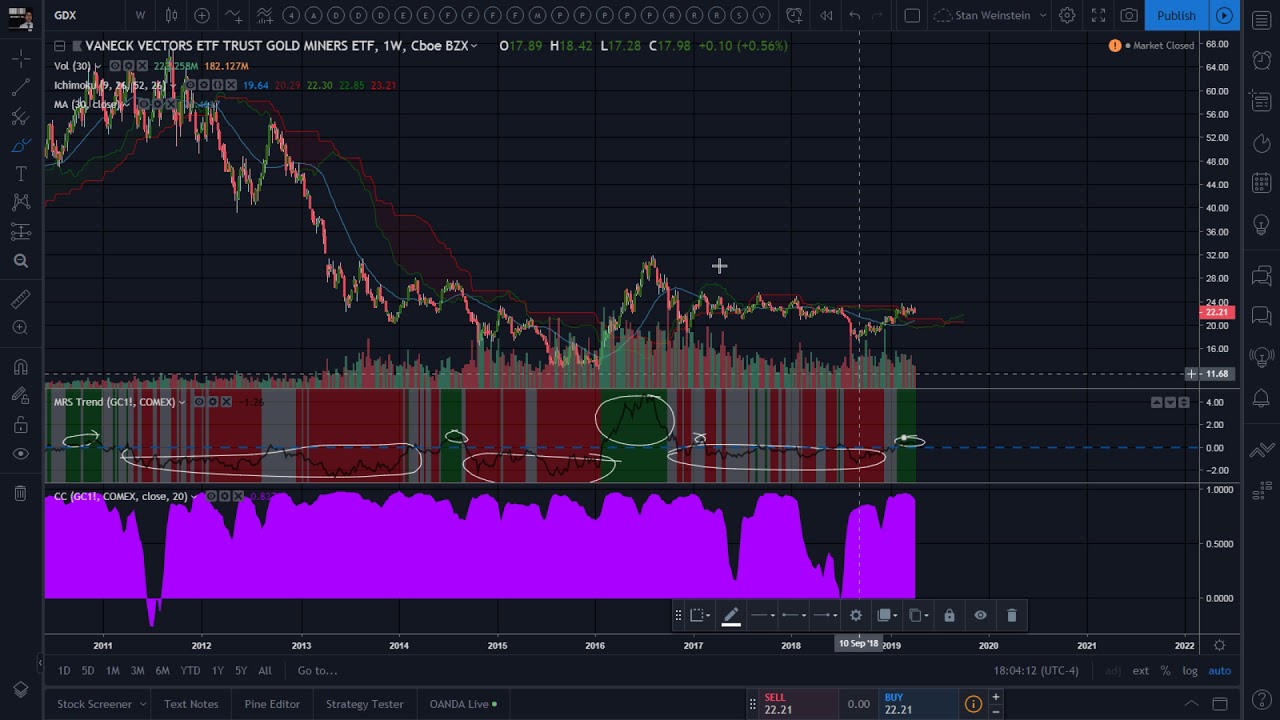The height and width of the screenshot is (720, 1280).
Task: Open the ideas lightbulb panel in right sidebar
Action: pyautogui.click(x=1262, y=224)
